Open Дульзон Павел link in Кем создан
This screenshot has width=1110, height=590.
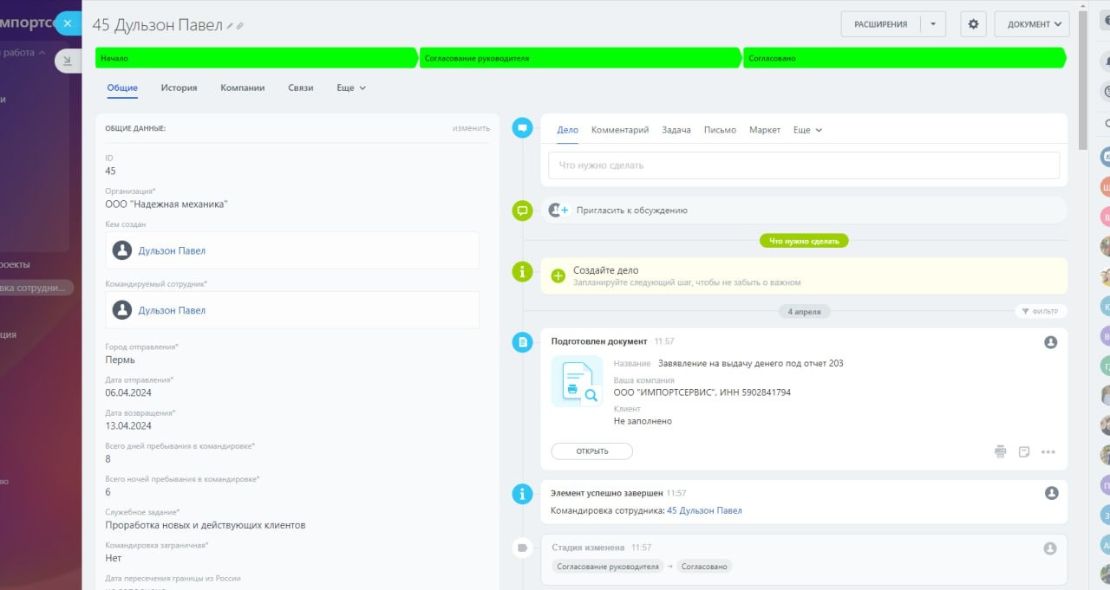(x=172, y=251)
